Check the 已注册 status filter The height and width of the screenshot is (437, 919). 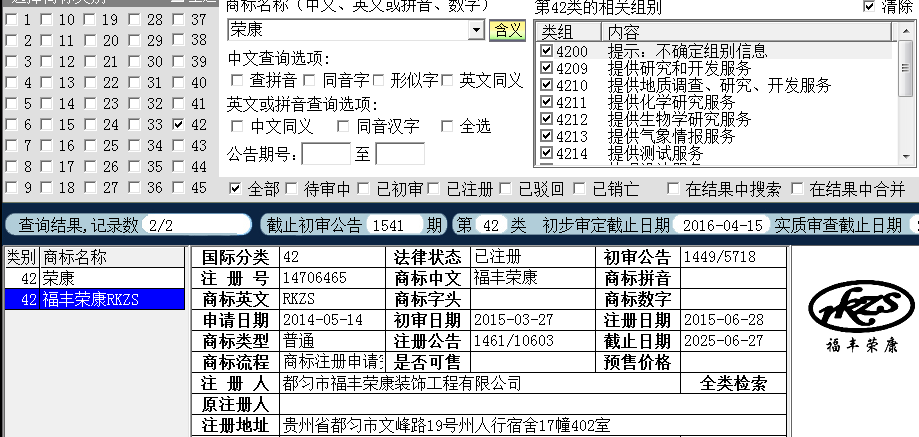[434, 189]
